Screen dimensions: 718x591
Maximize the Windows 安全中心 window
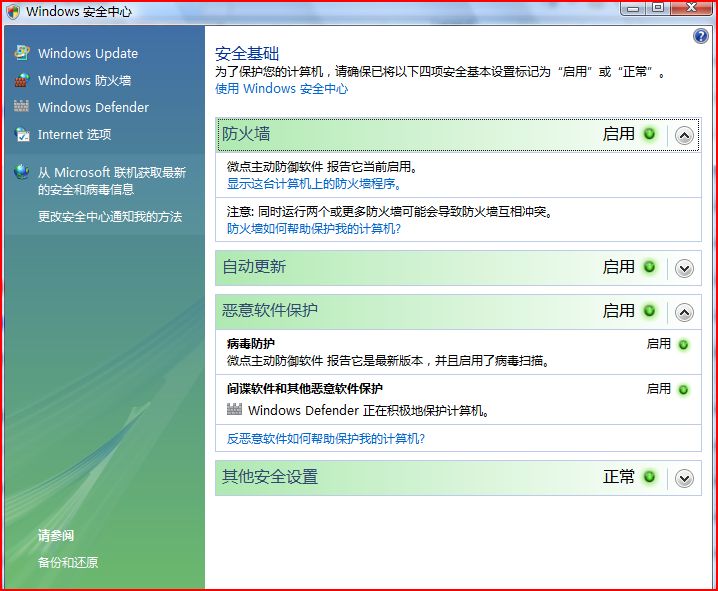[x=658, y=8]
